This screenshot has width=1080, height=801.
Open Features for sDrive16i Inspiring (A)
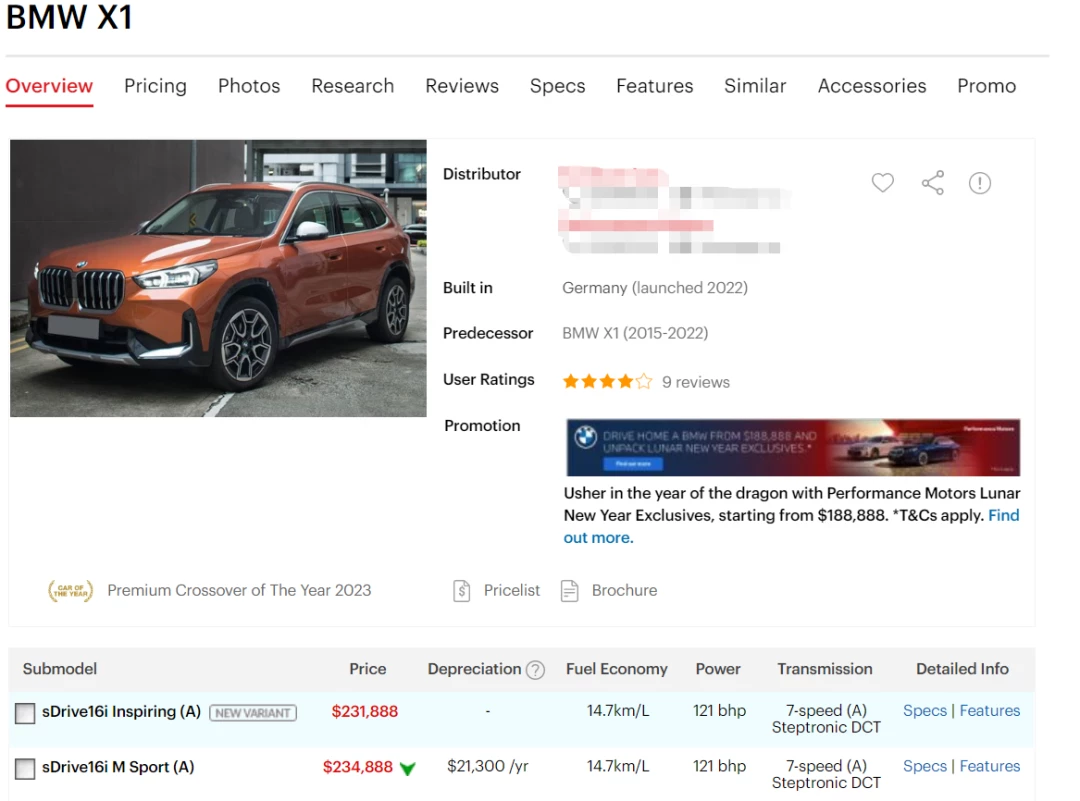(x=990, y=711)
